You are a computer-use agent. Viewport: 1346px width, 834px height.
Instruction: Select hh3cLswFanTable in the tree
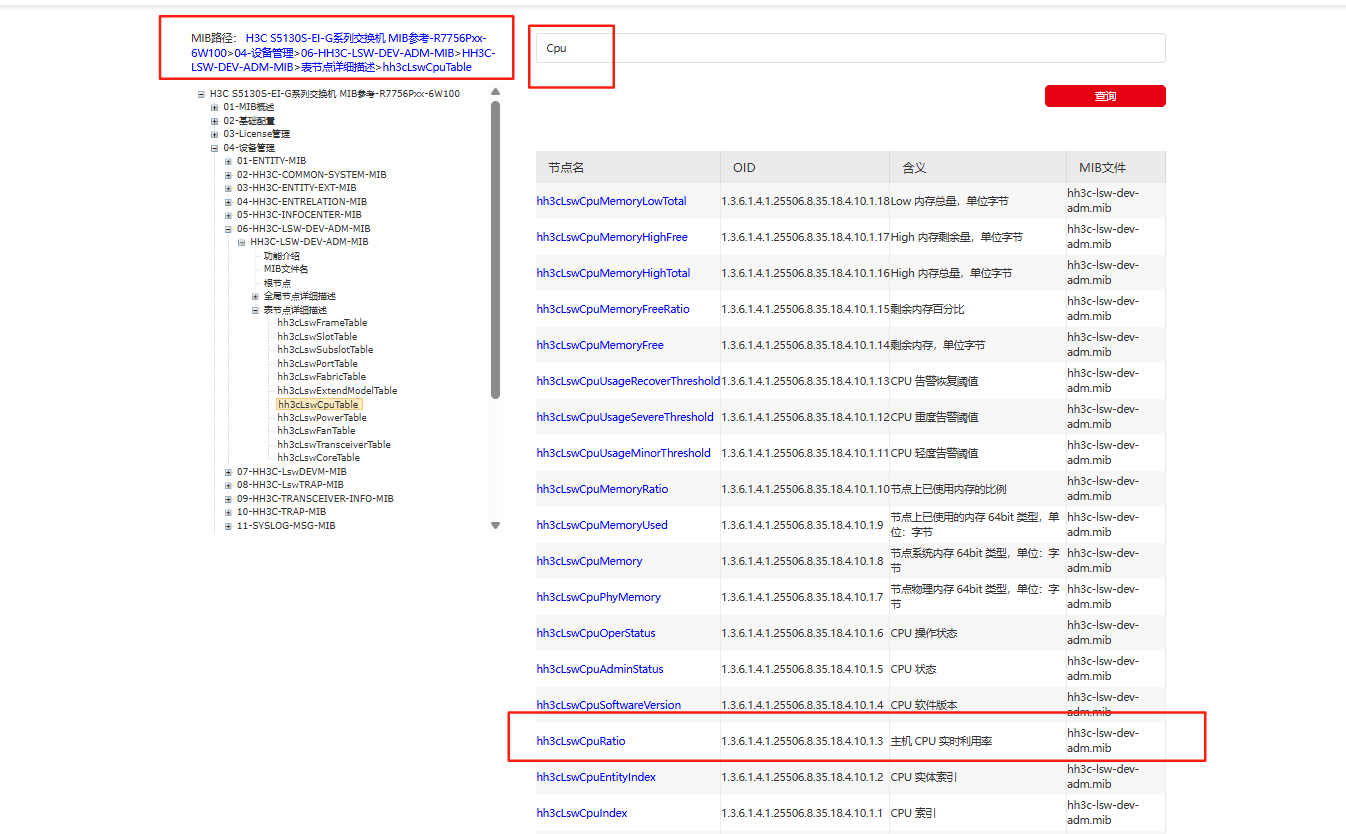click(x=315, y=431)
